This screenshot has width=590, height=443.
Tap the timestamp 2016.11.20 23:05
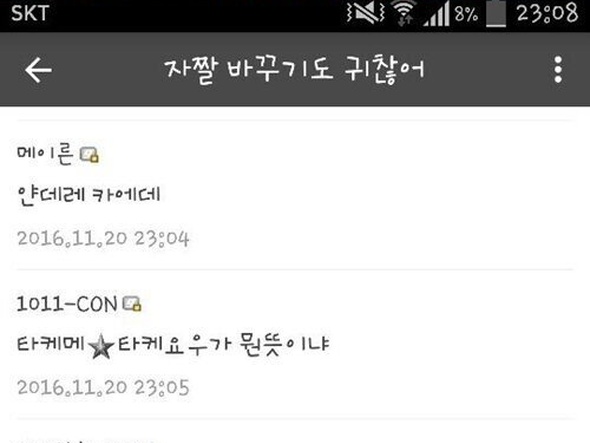103,387
